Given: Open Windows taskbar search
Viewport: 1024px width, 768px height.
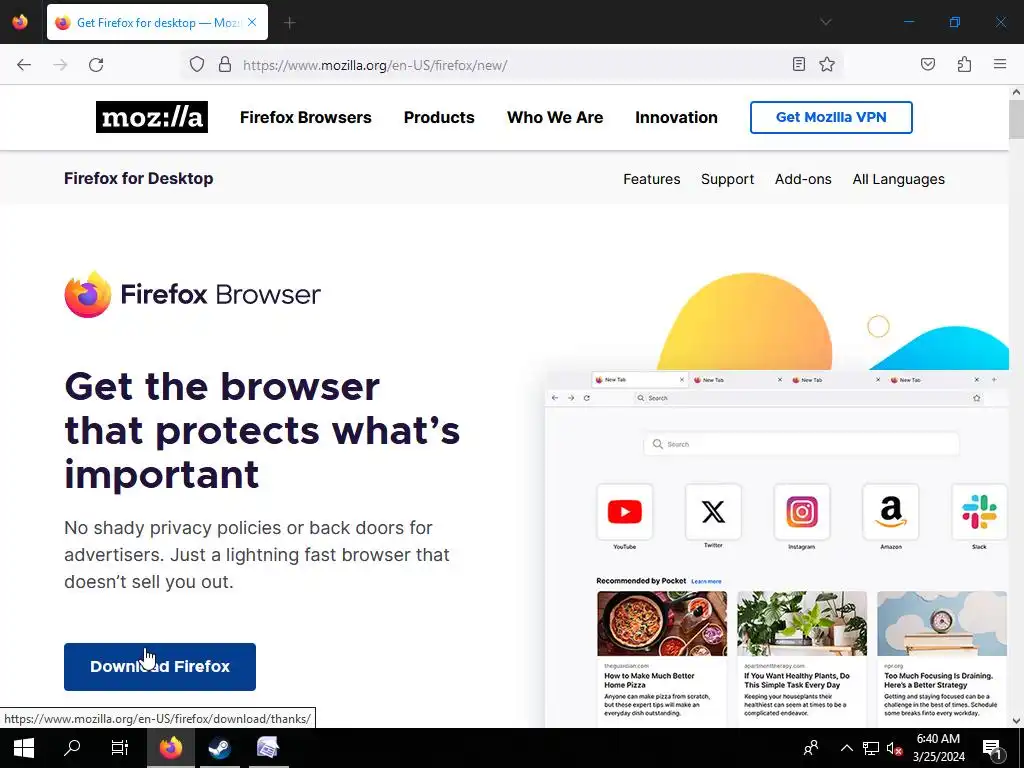Looking at the screenshot, I should click(x=72, y=748).
